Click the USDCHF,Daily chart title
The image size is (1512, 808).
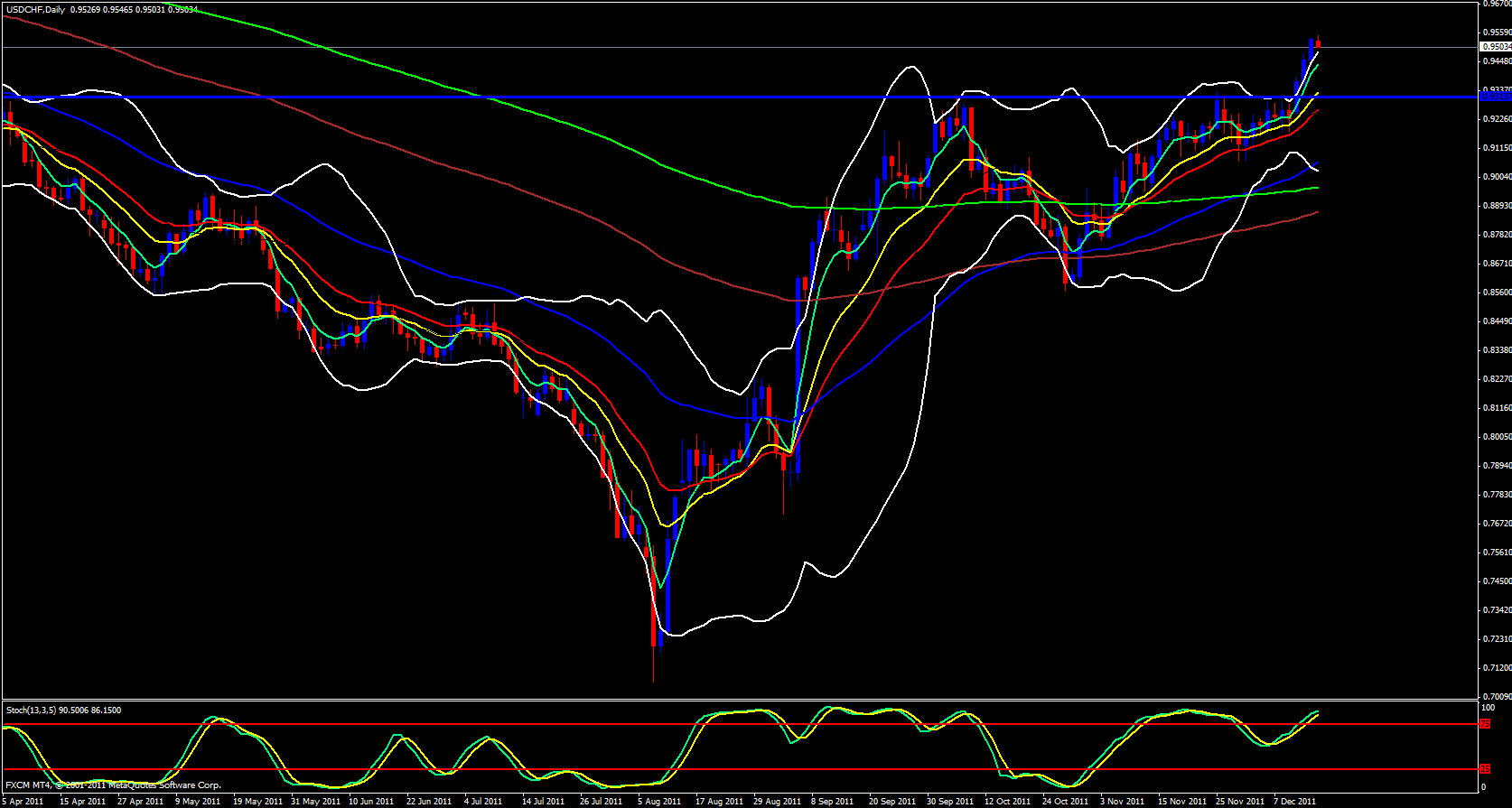click(x=34, y=10)
